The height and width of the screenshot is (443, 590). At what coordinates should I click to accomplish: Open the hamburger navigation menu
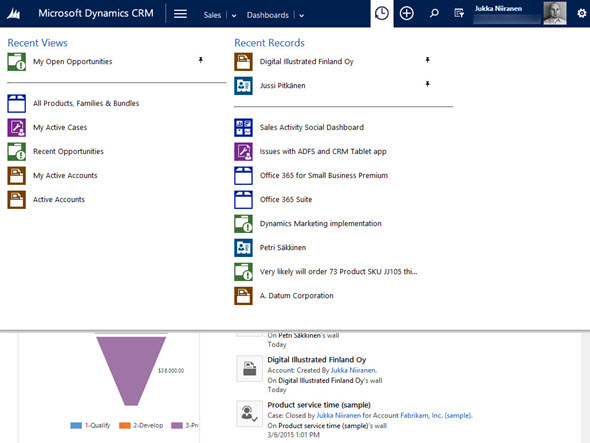180,14
